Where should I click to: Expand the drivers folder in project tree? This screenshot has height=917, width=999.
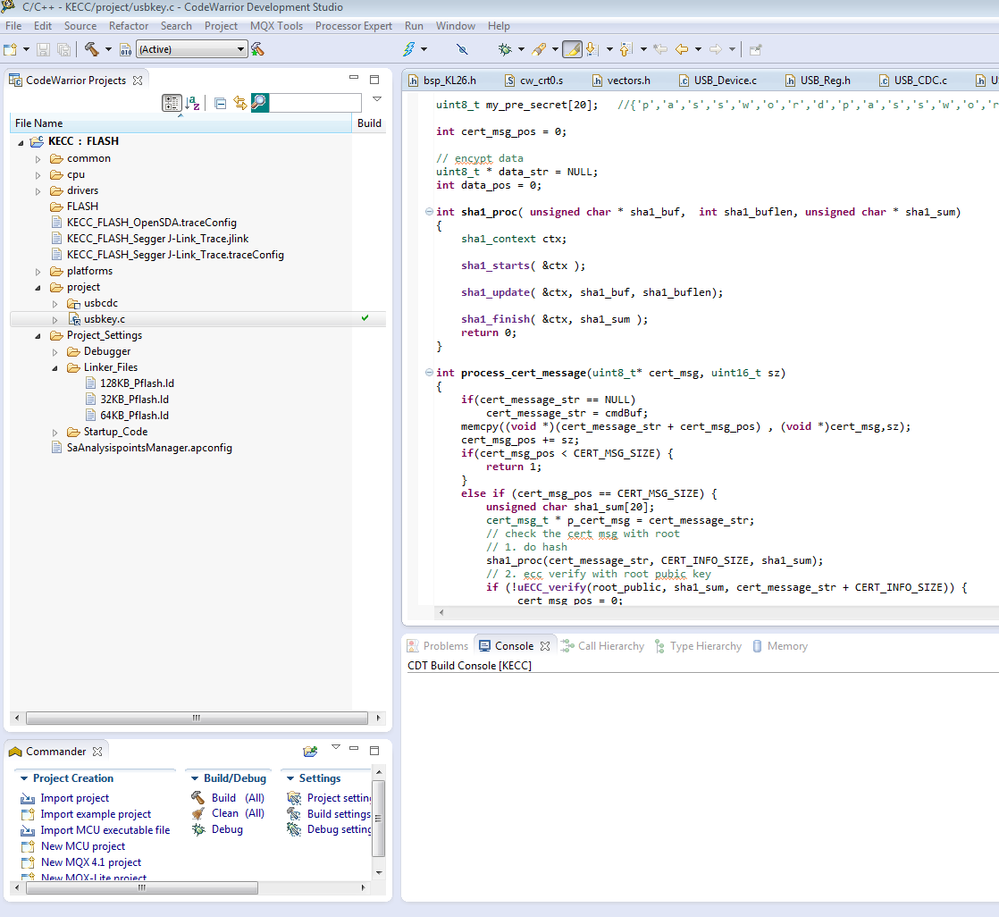coord(39,191)
